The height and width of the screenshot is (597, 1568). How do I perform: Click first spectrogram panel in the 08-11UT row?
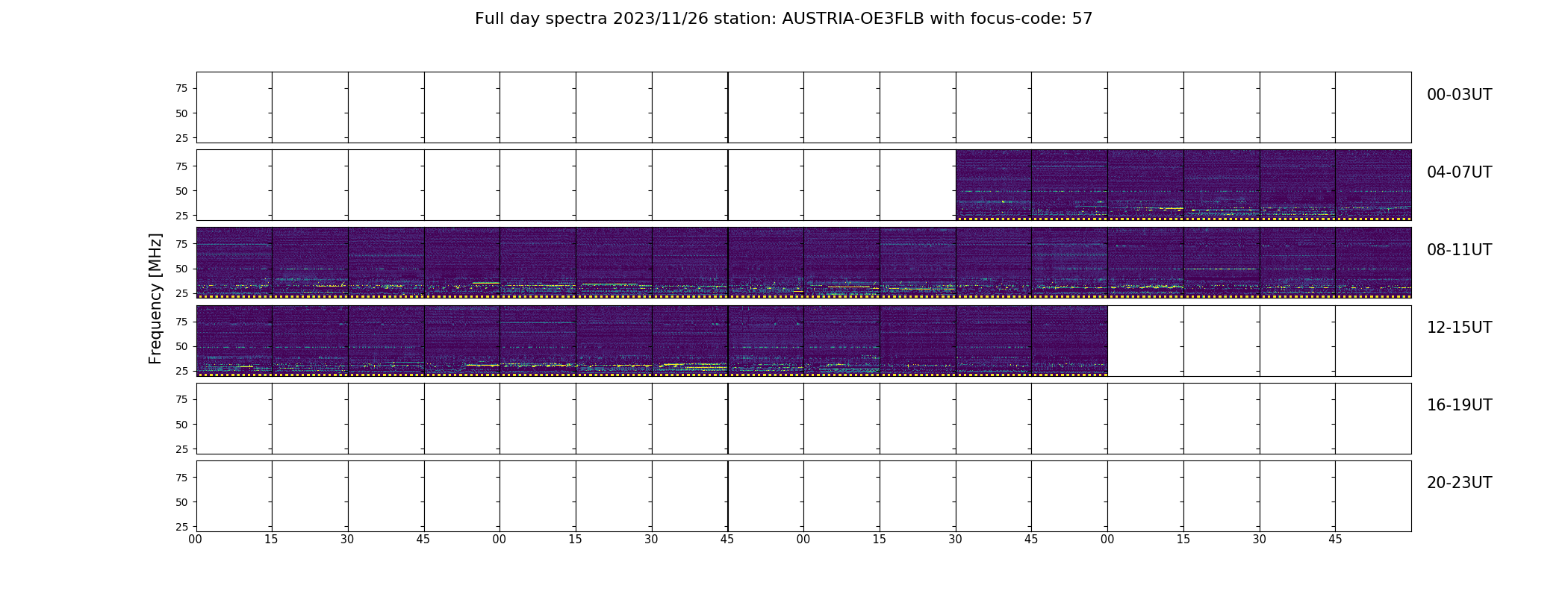234,263
